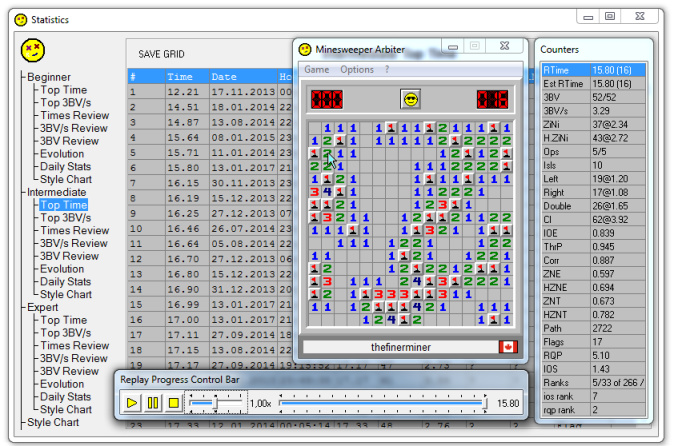The height and width of the screenshot is (446, 674).
Task: Click the play button in replay control bar
Action: coord(132,403)
